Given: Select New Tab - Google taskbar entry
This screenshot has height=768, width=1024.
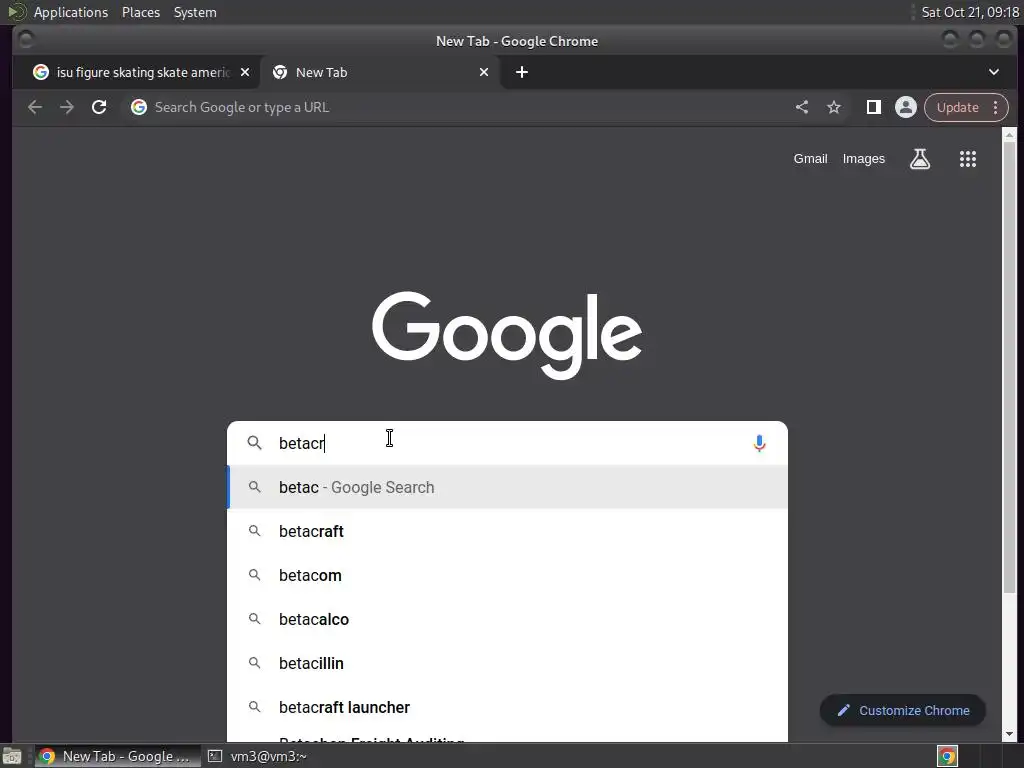Looking at the screenshot, I should [118, 756].
